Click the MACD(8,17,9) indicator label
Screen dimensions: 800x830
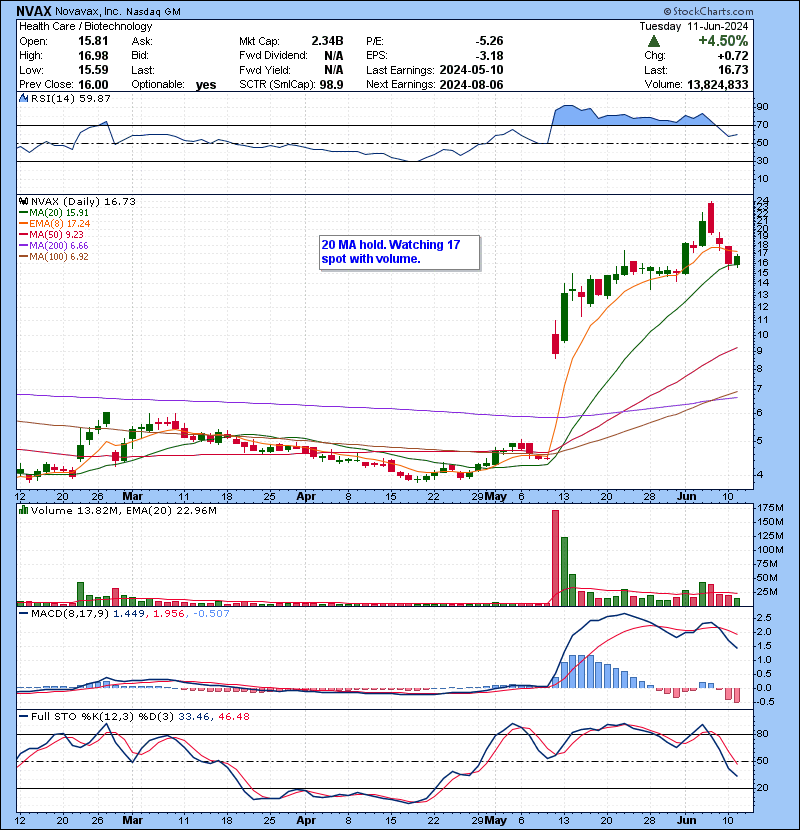pos(70,614)
